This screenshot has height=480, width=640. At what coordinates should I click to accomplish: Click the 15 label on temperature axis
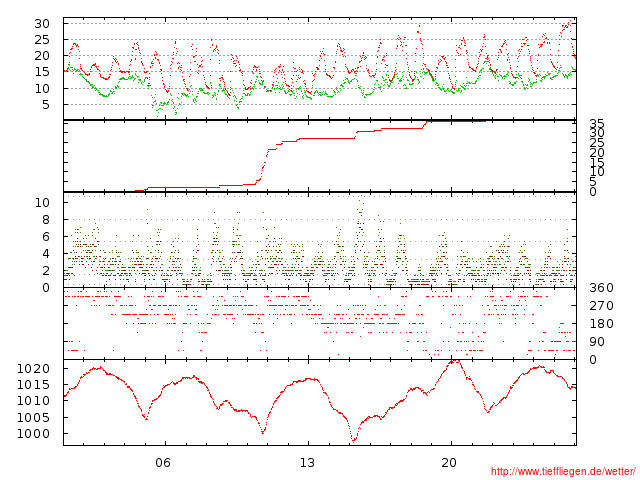[x=42, y=72]
